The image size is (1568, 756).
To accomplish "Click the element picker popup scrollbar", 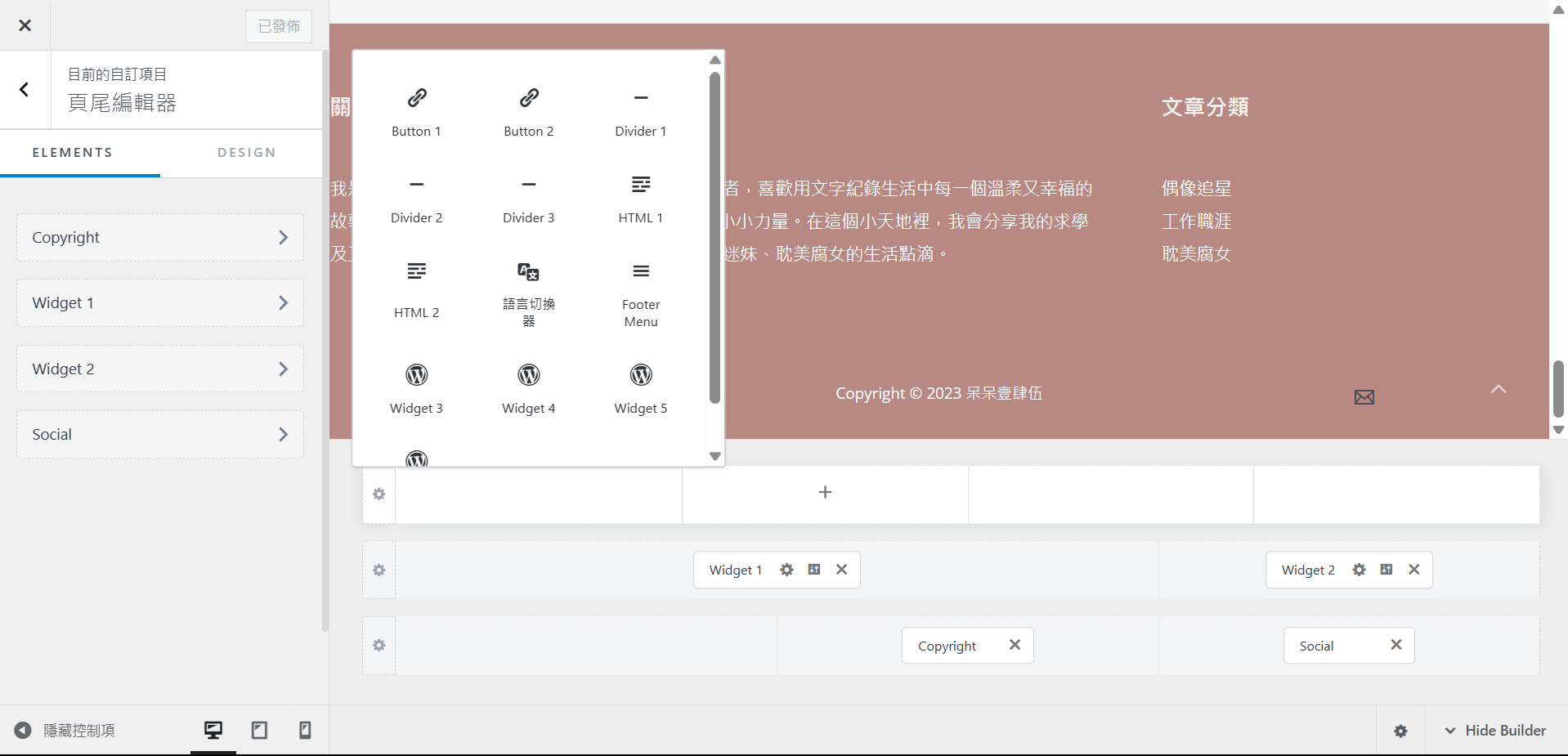I will tap(715, 237).
